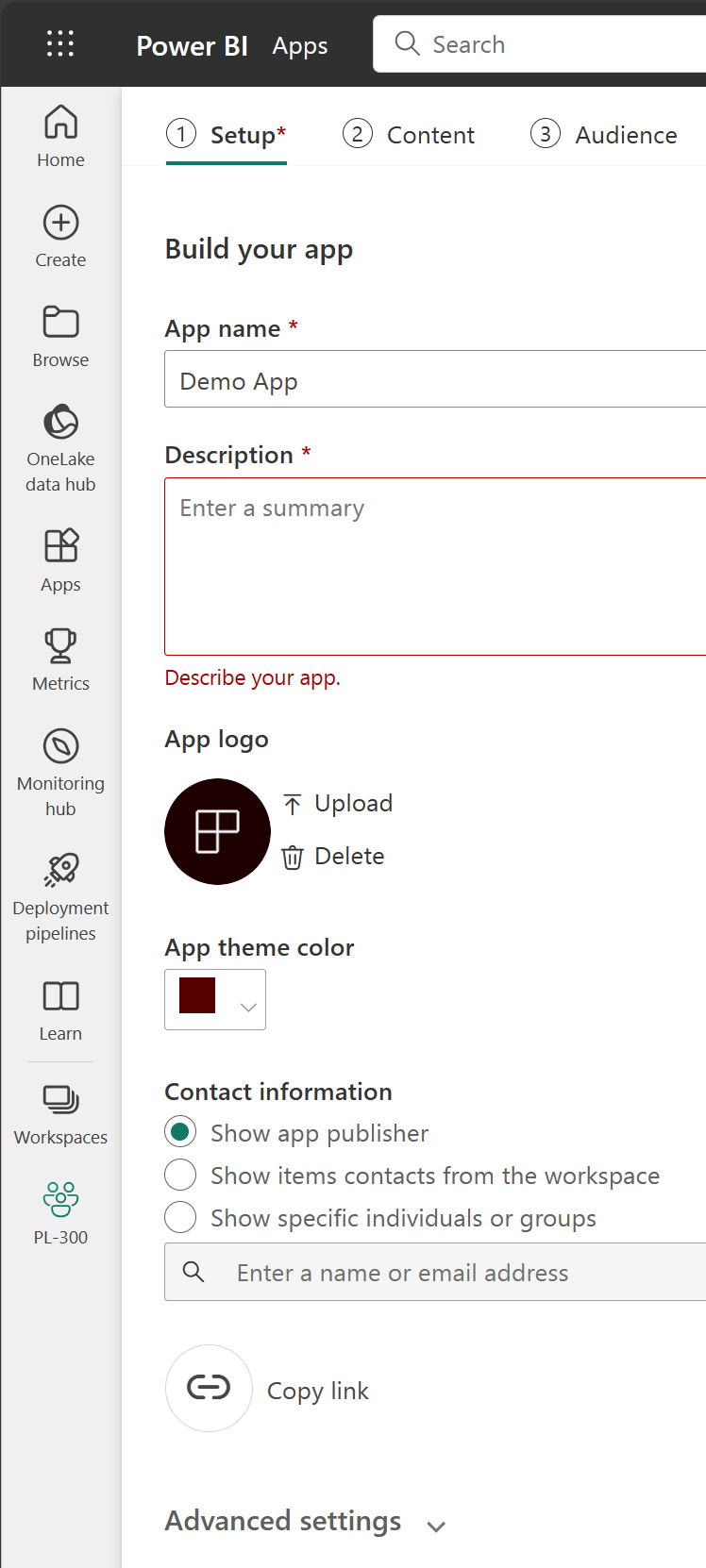Open the Workspaces pane
The width and height of the screenshot is (706, 1568).
tap(60, 1114)
